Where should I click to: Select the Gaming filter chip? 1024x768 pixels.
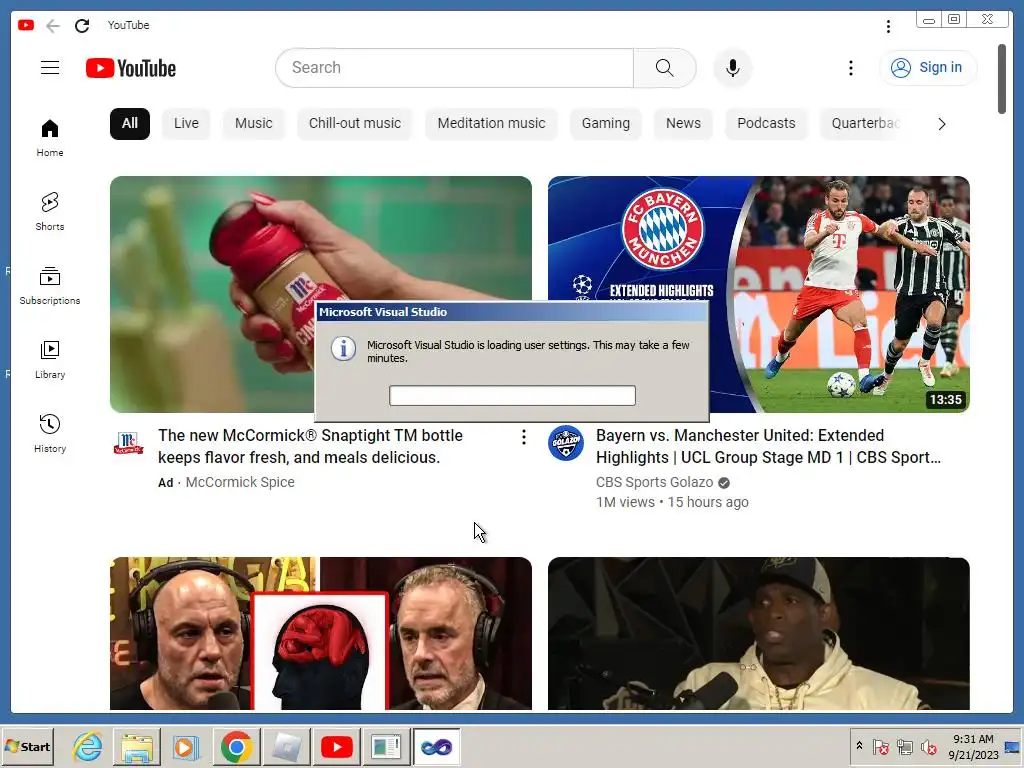tap(605, 123)
